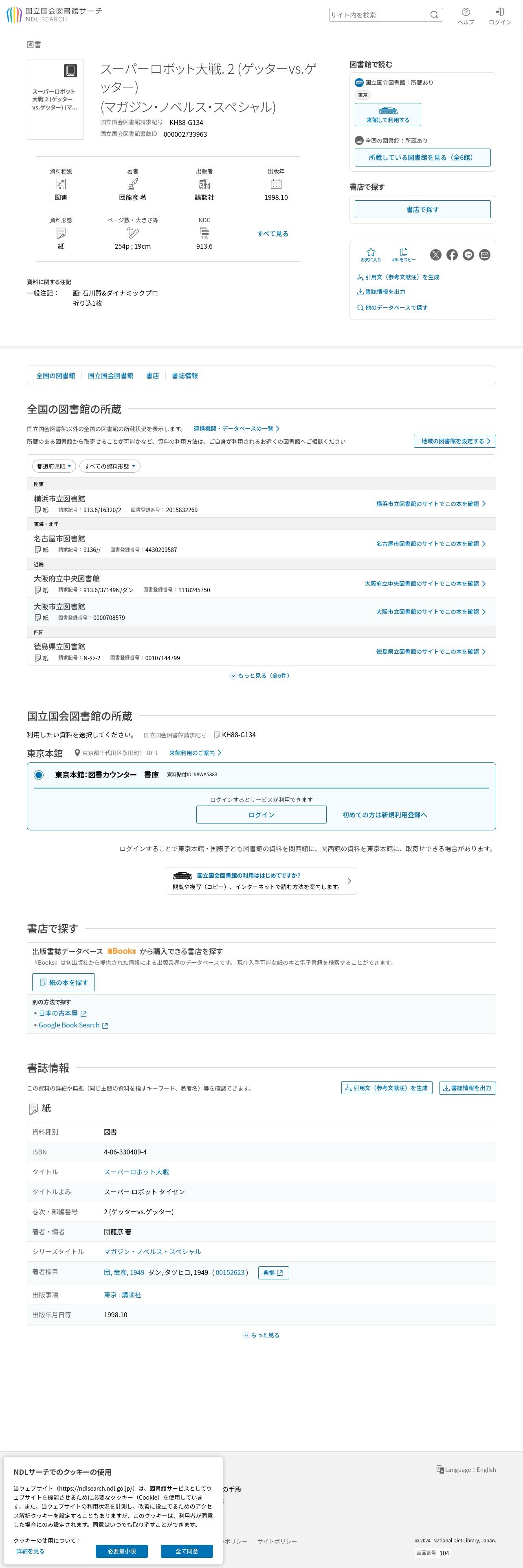Expand もっと見る bibliographic details
This screenshot has height=1568, width=523.
point(261,1335)
